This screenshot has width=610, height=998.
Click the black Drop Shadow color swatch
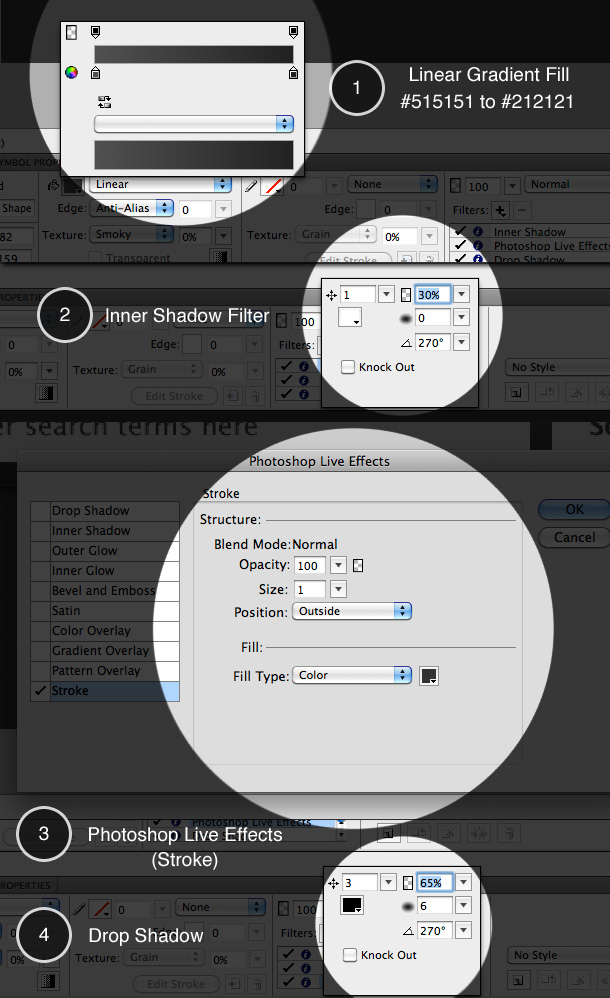352,906
